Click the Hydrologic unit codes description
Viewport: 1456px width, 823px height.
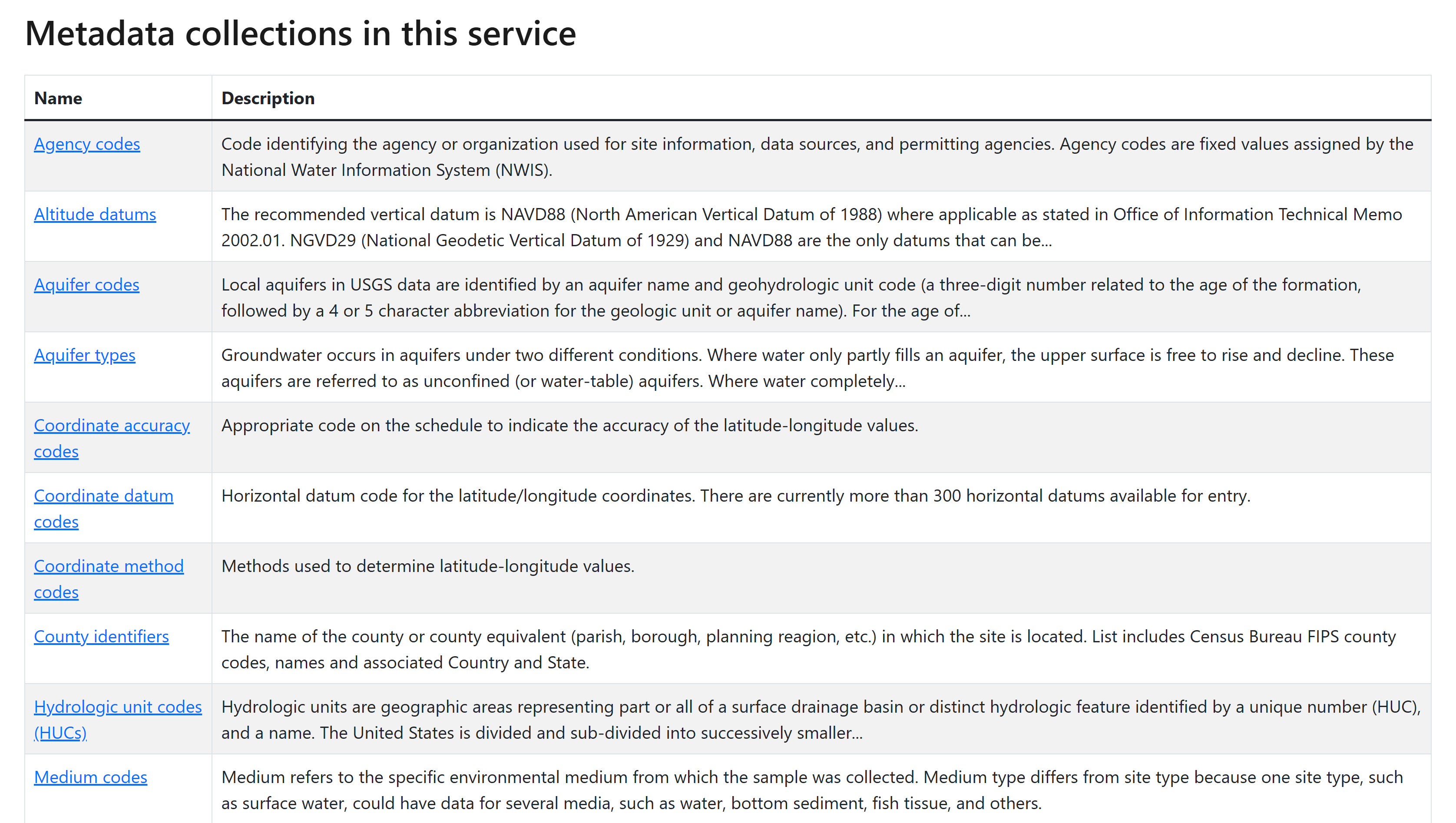click(x=791, y=719)
